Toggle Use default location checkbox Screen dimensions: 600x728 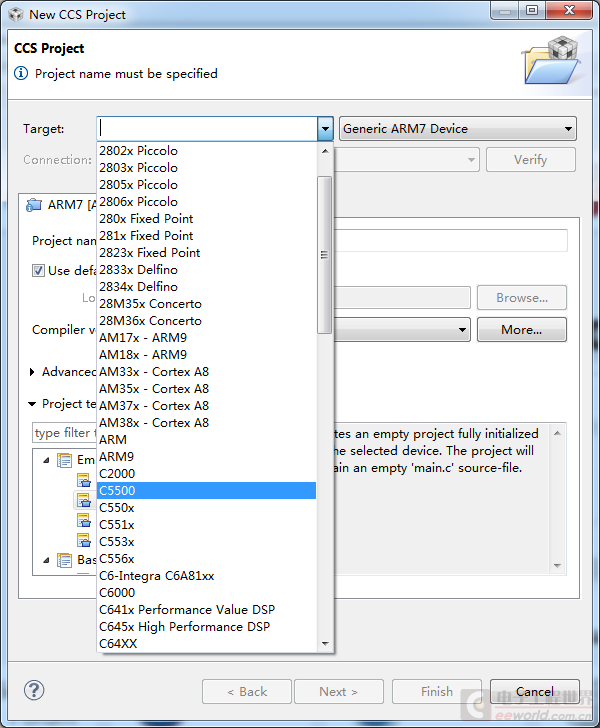(x=38, y=270)
